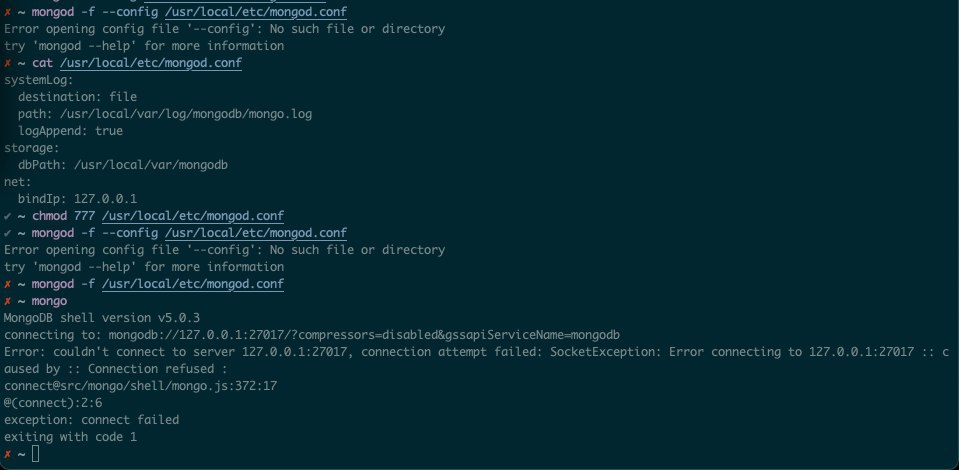Screen dimensions: 959x470
Task: Click the green checkmark before the chmod 777 command
Action: 8,216
